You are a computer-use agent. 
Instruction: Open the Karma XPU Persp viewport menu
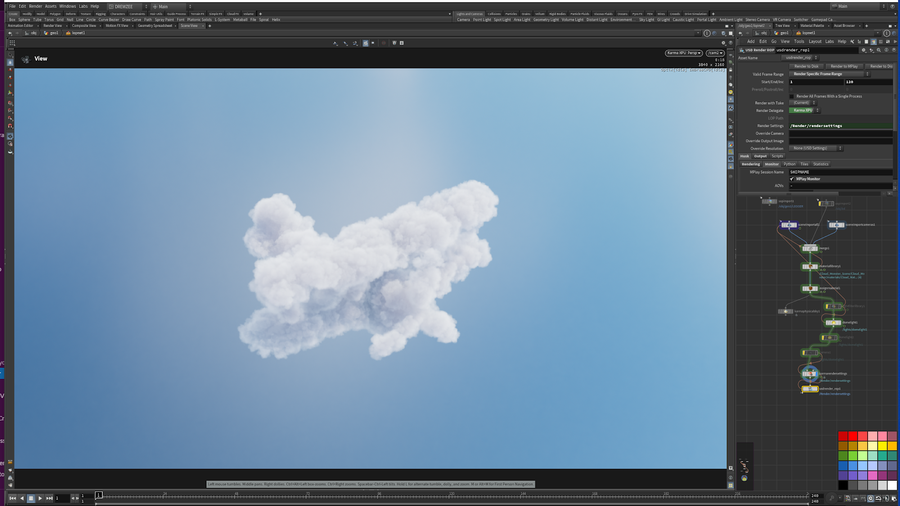coord(684,53)
